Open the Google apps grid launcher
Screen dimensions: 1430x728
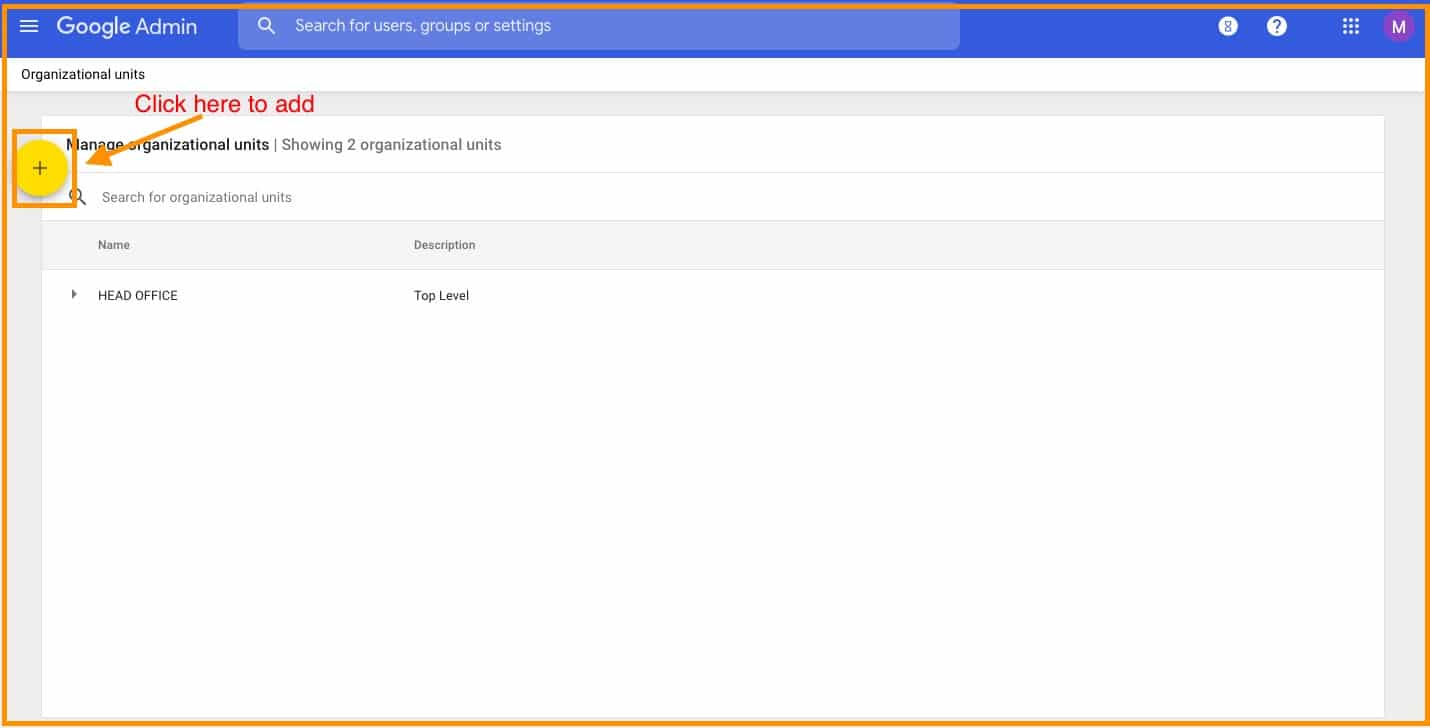pos(1351,27)
